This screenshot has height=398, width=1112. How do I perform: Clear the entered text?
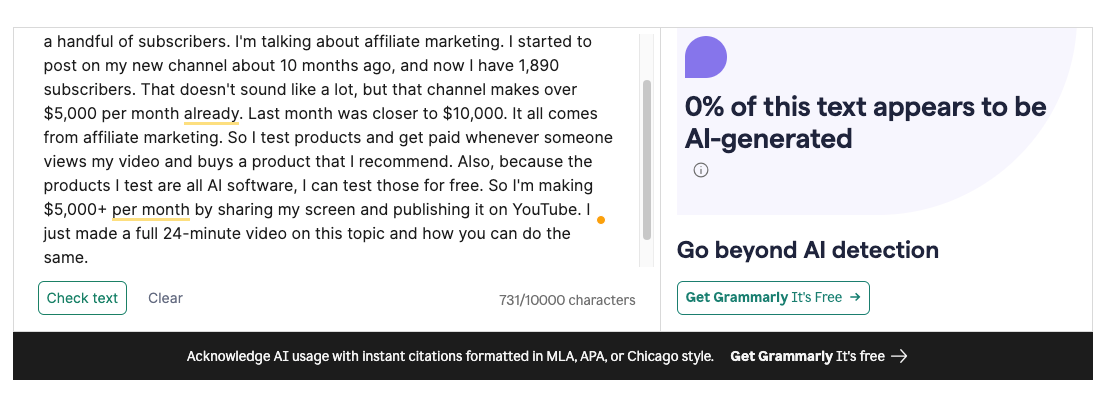click(x=165, y=298)
